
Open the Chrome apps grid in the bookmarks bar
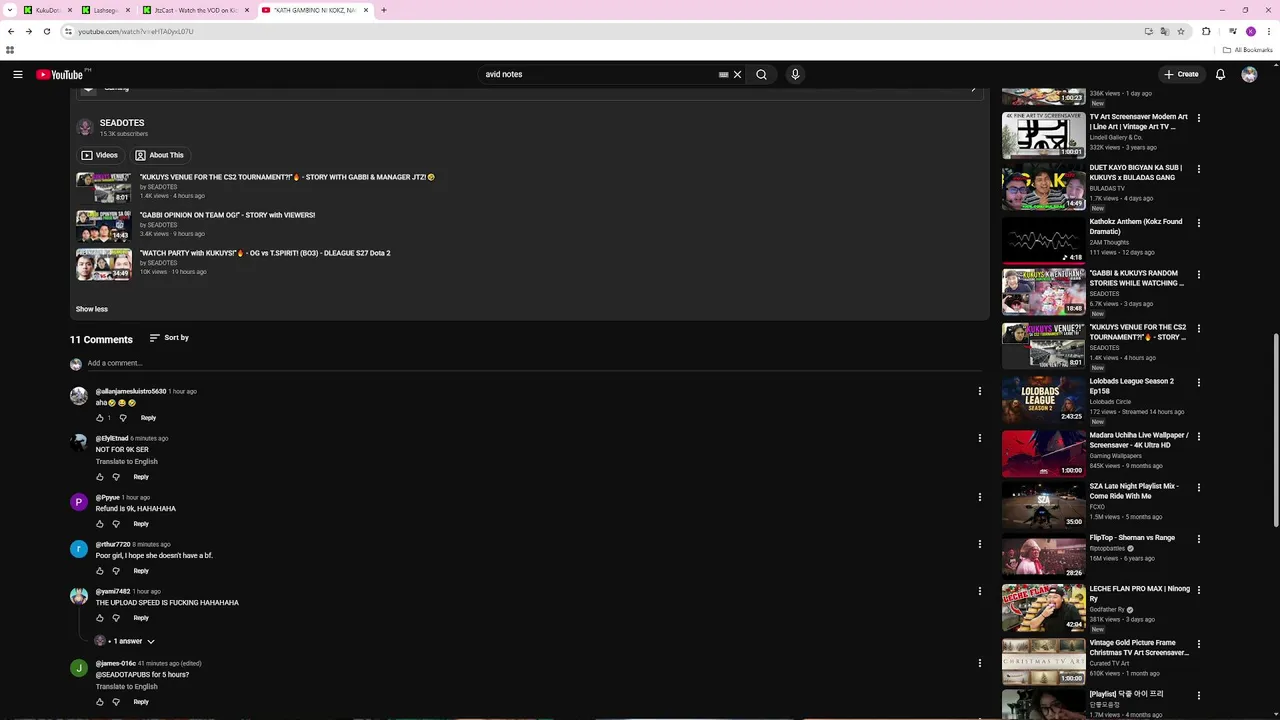(x=10, y=50)
